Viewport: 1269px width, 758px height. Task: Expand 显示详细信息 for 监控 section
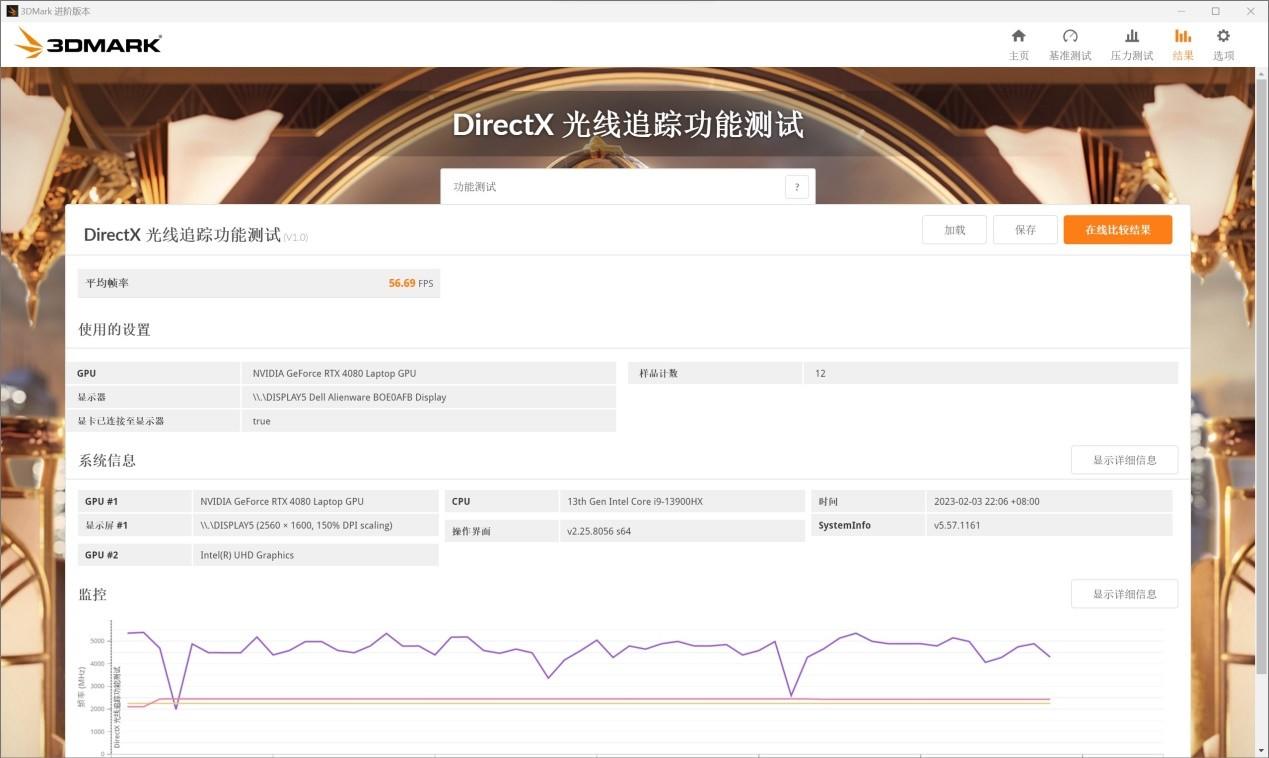click(1124, 594)
